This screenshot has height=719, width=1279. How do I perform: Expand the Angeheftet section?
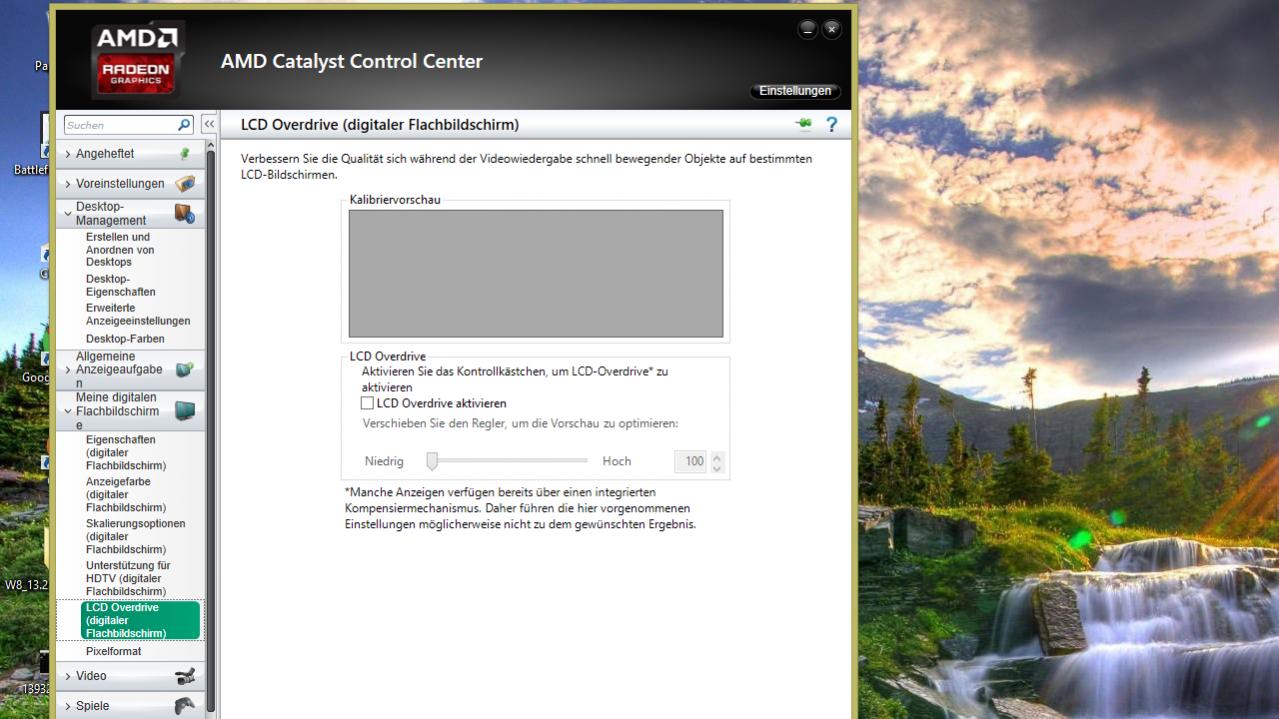click(68, 154)
